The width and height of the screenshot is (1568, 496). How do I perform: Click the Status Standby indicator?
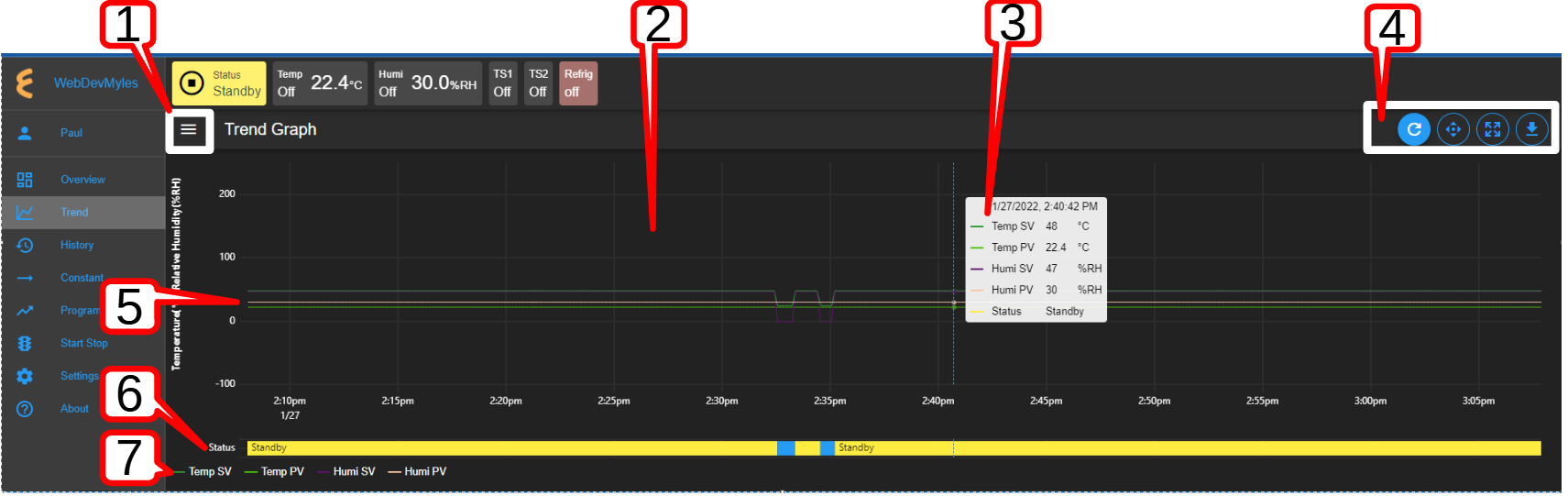219,83
